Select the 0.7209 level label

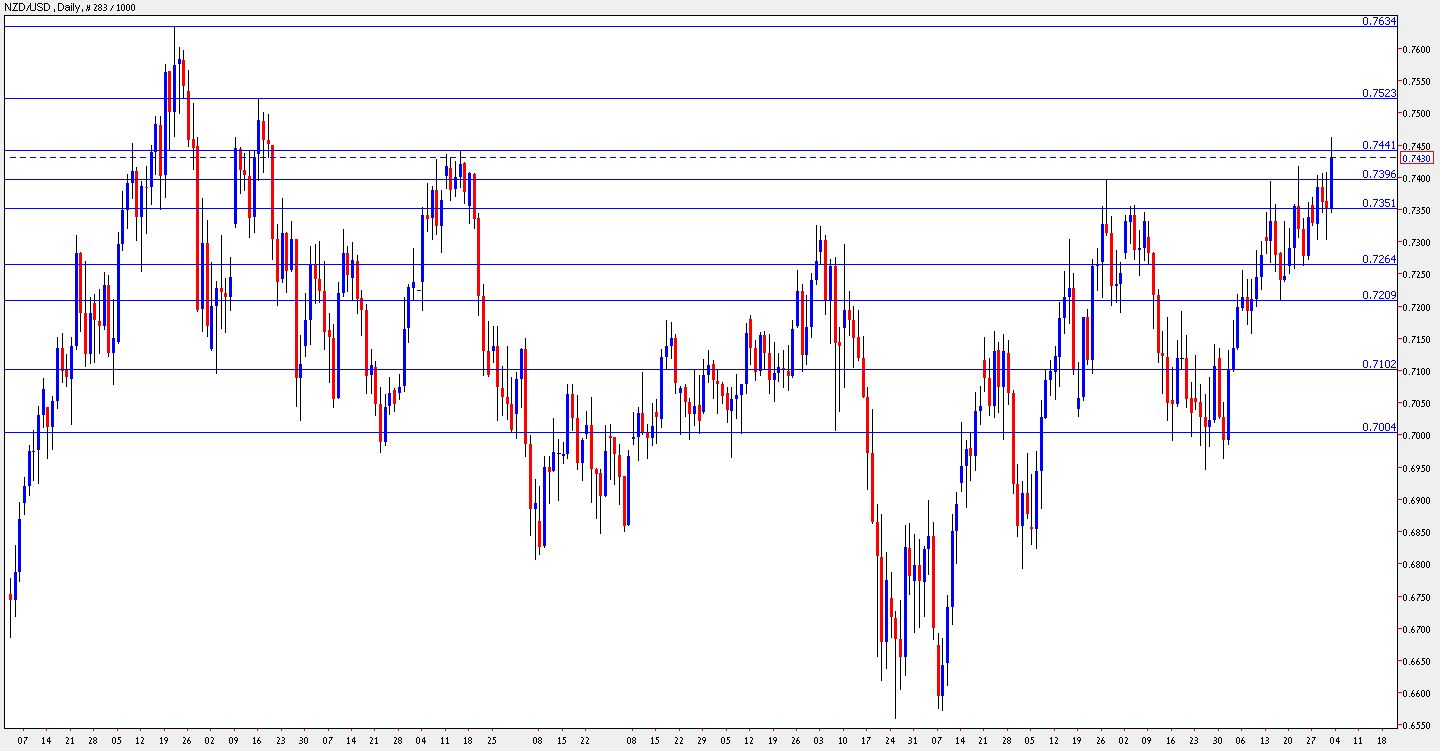[1379, 295]
